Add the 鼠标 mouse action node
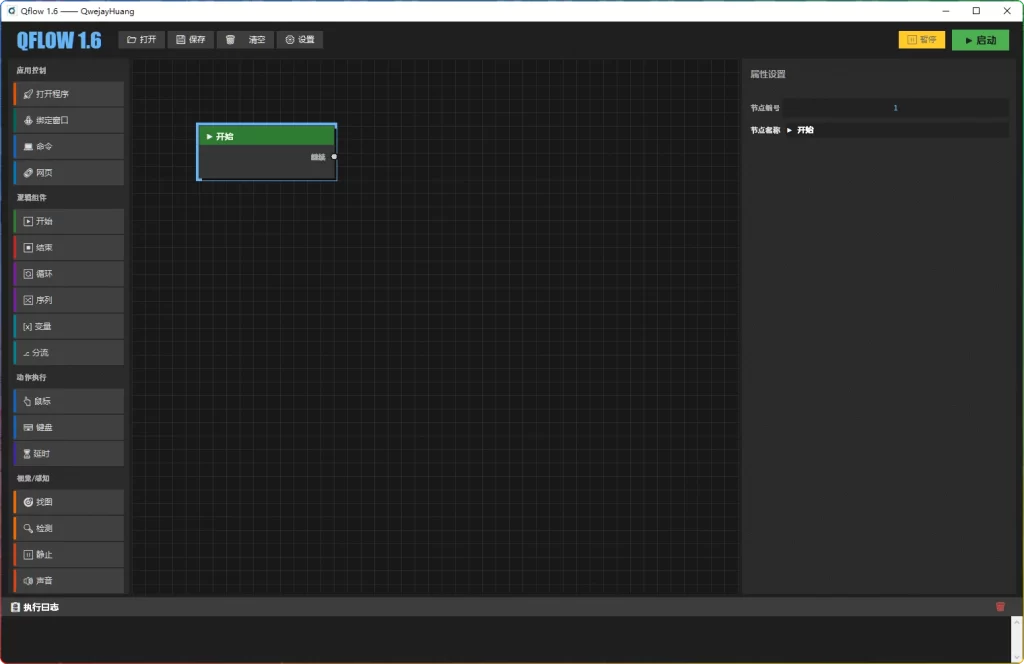 (x=69, y=401)
